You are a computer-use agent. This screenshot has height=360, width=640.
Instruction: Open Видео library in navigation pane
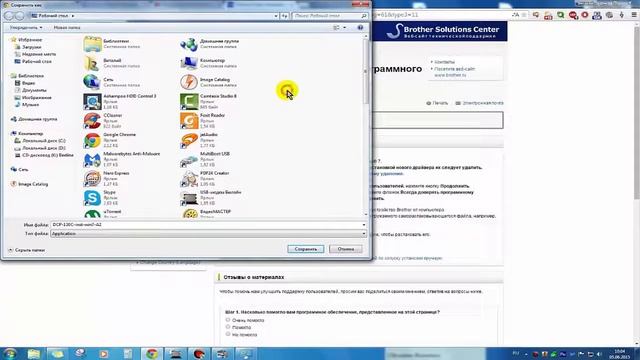tap(25, 83)
